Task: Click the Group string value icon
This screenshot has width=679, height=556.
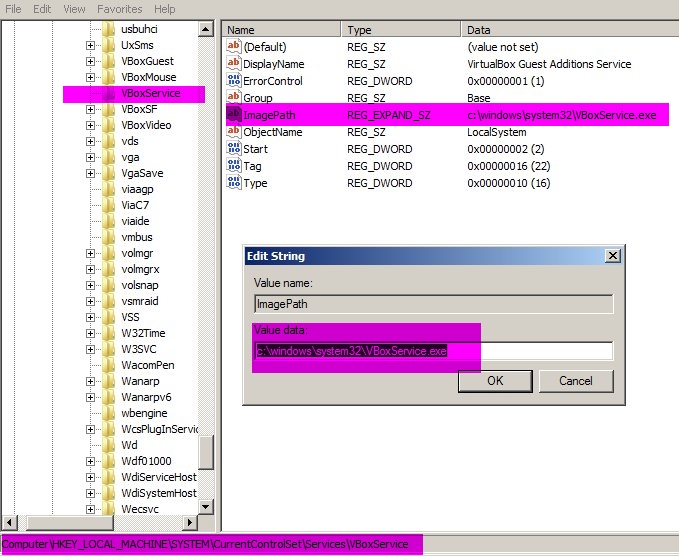Action: [x=233, y=97]
